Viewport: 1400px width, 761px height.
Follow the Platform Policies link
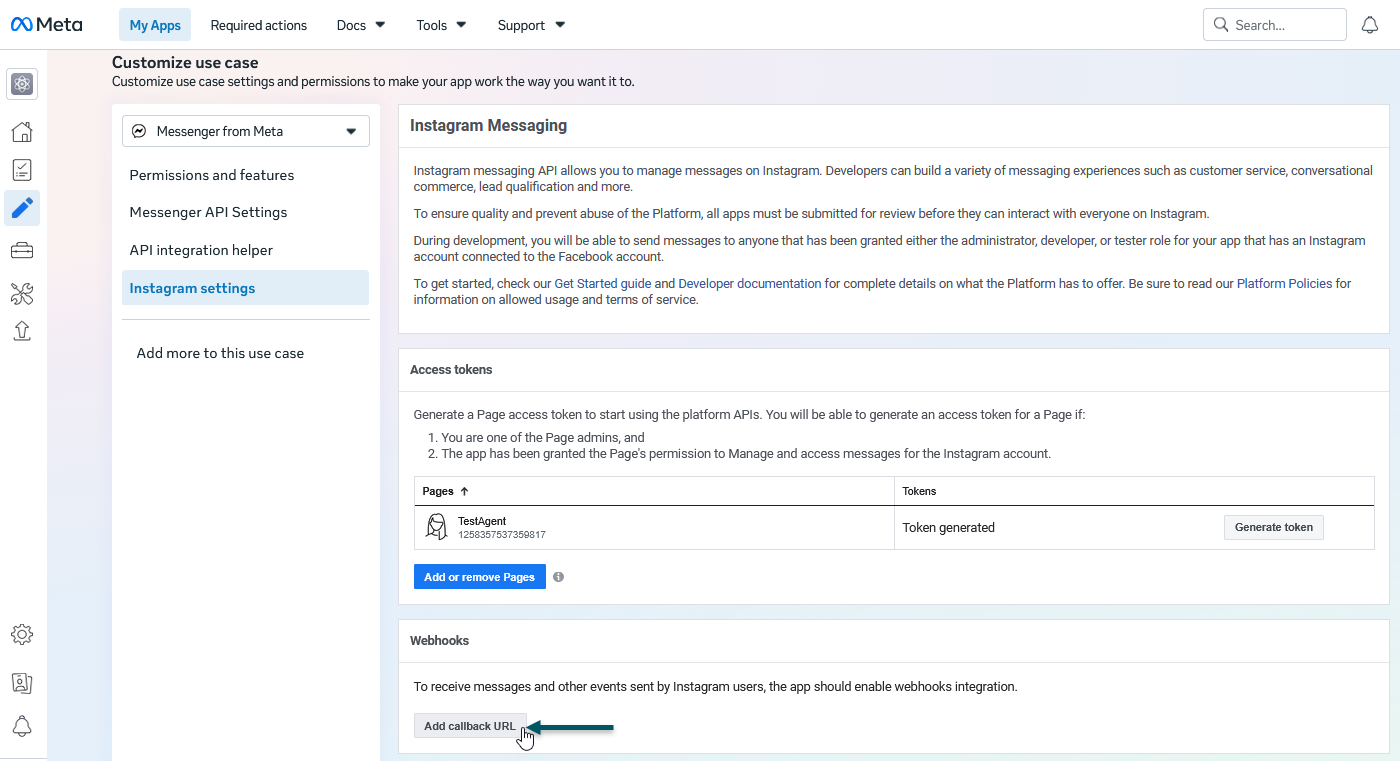pos(1284,284)
